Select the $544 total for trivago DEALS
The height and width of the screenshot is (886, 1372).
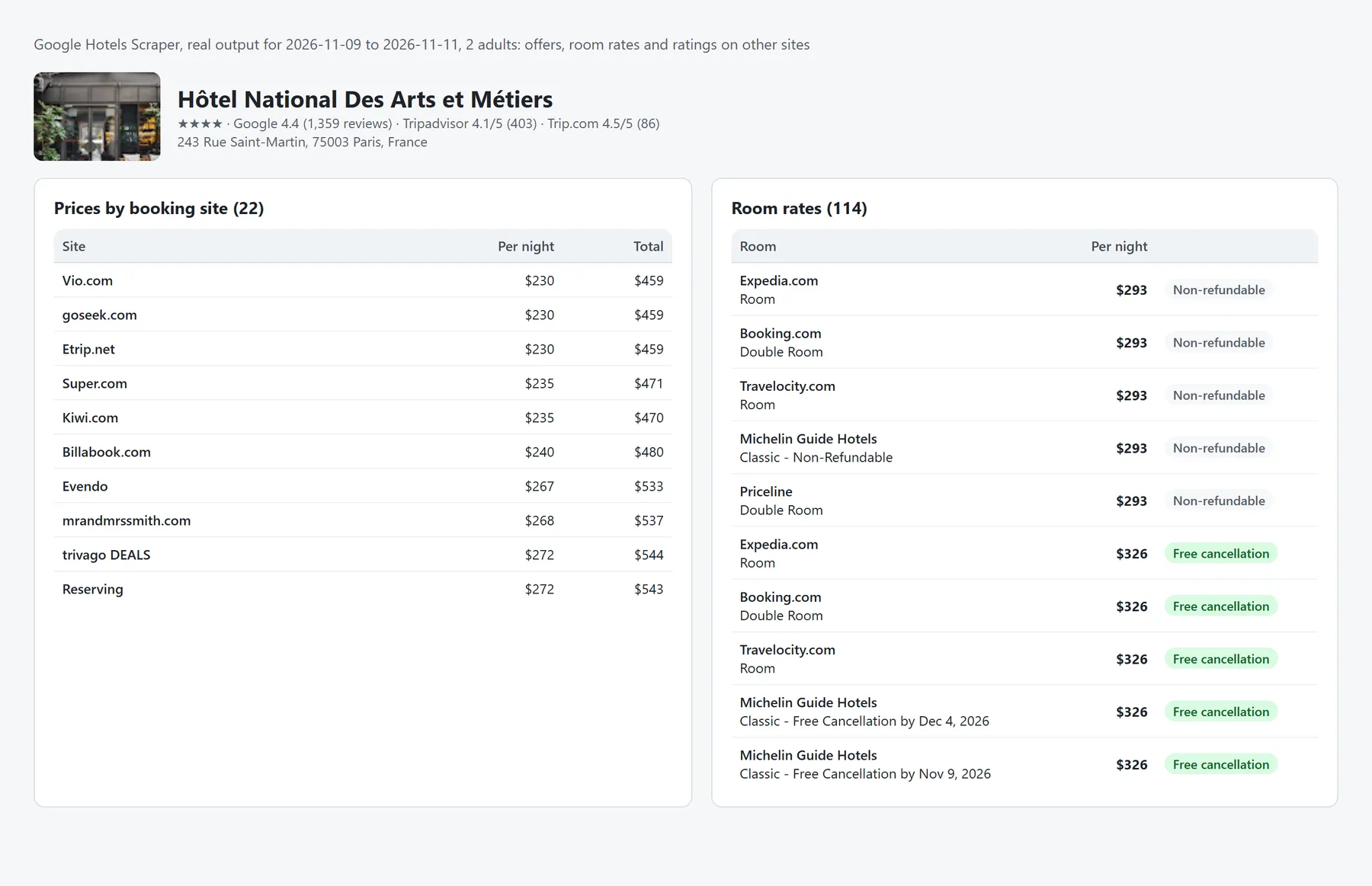pos(649,555)
